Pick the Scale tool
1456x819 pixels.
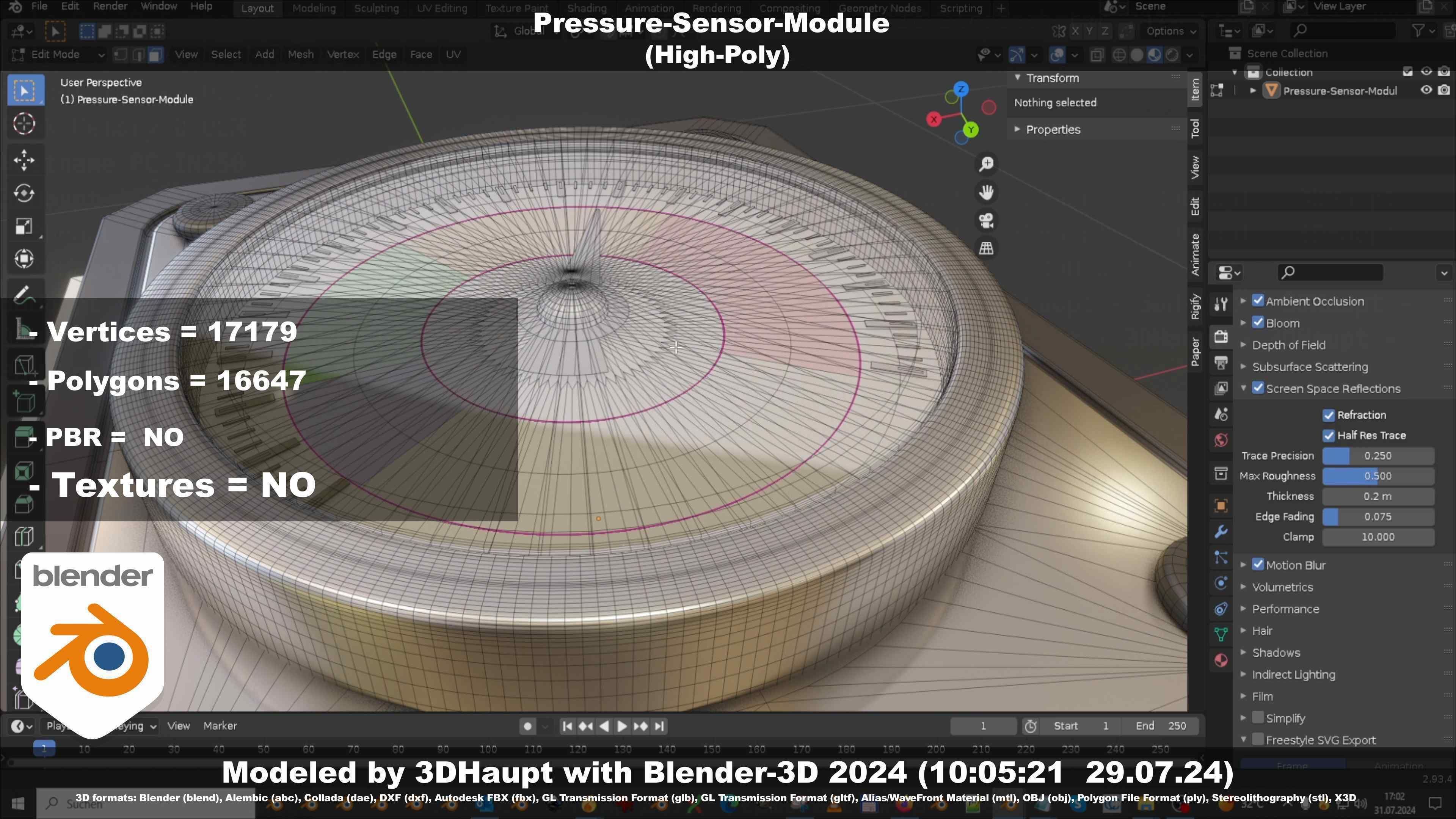(x=24, y=226)
